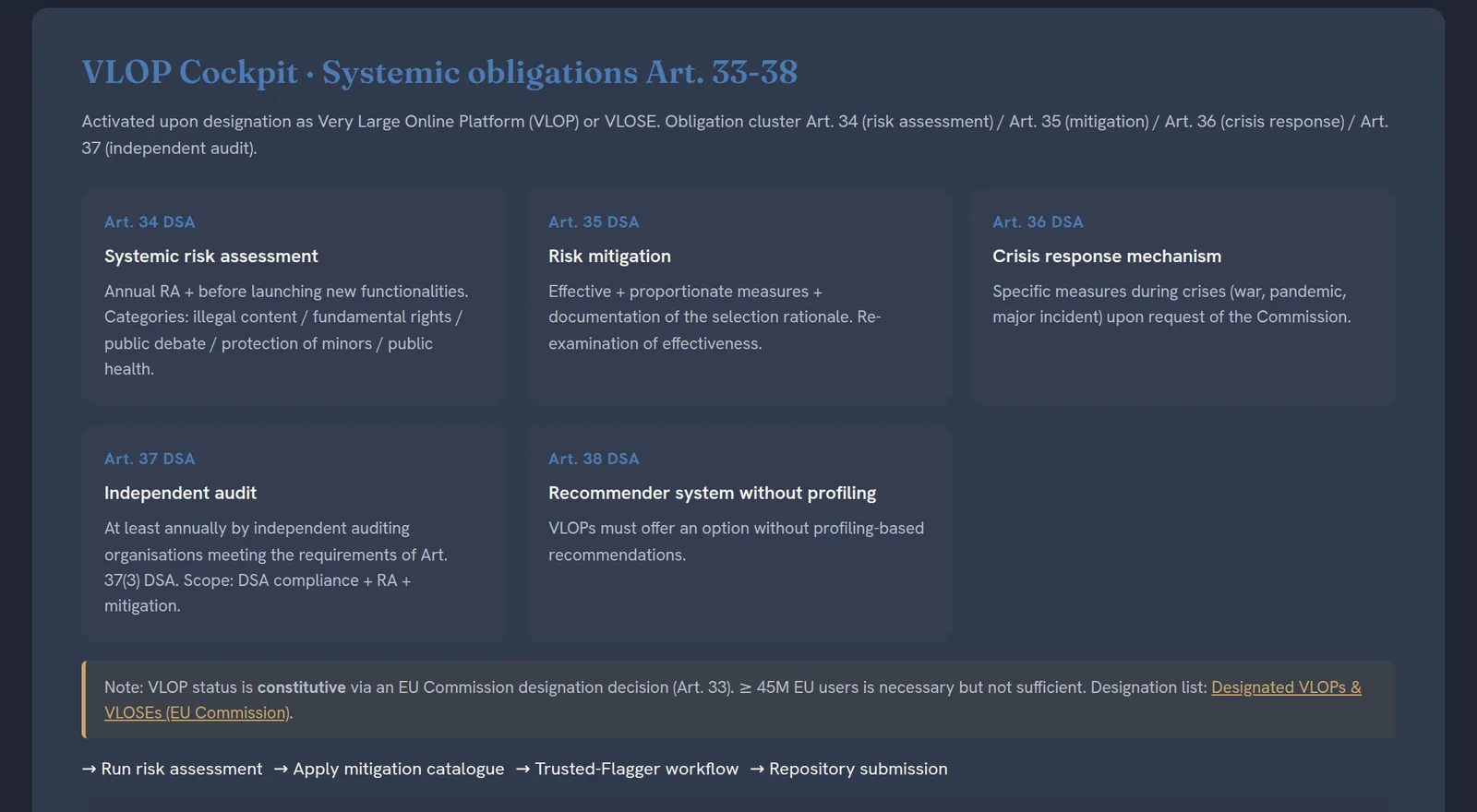Click the Run risk assessment link

(x=172, y=769)
